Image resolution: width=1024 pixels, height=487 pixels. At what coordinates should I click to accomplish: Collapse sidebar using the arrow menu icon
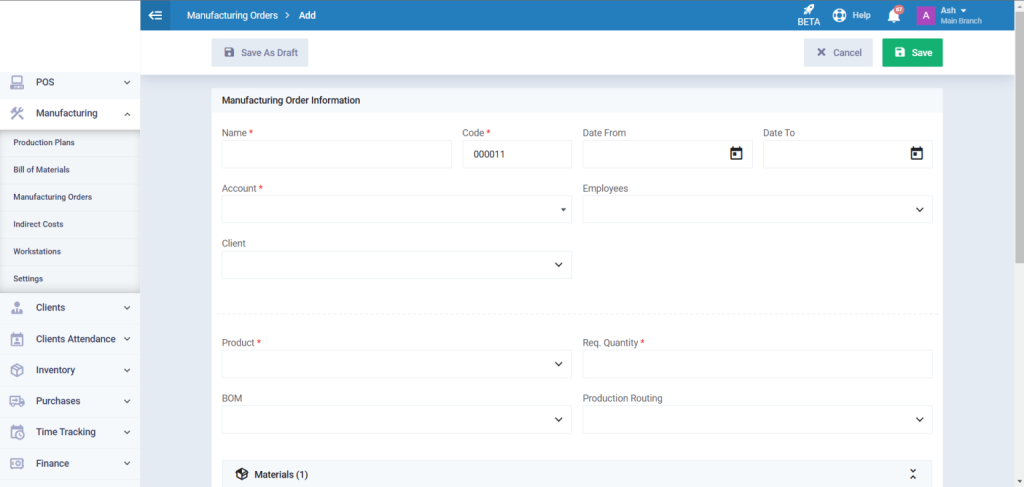point(155,15)
